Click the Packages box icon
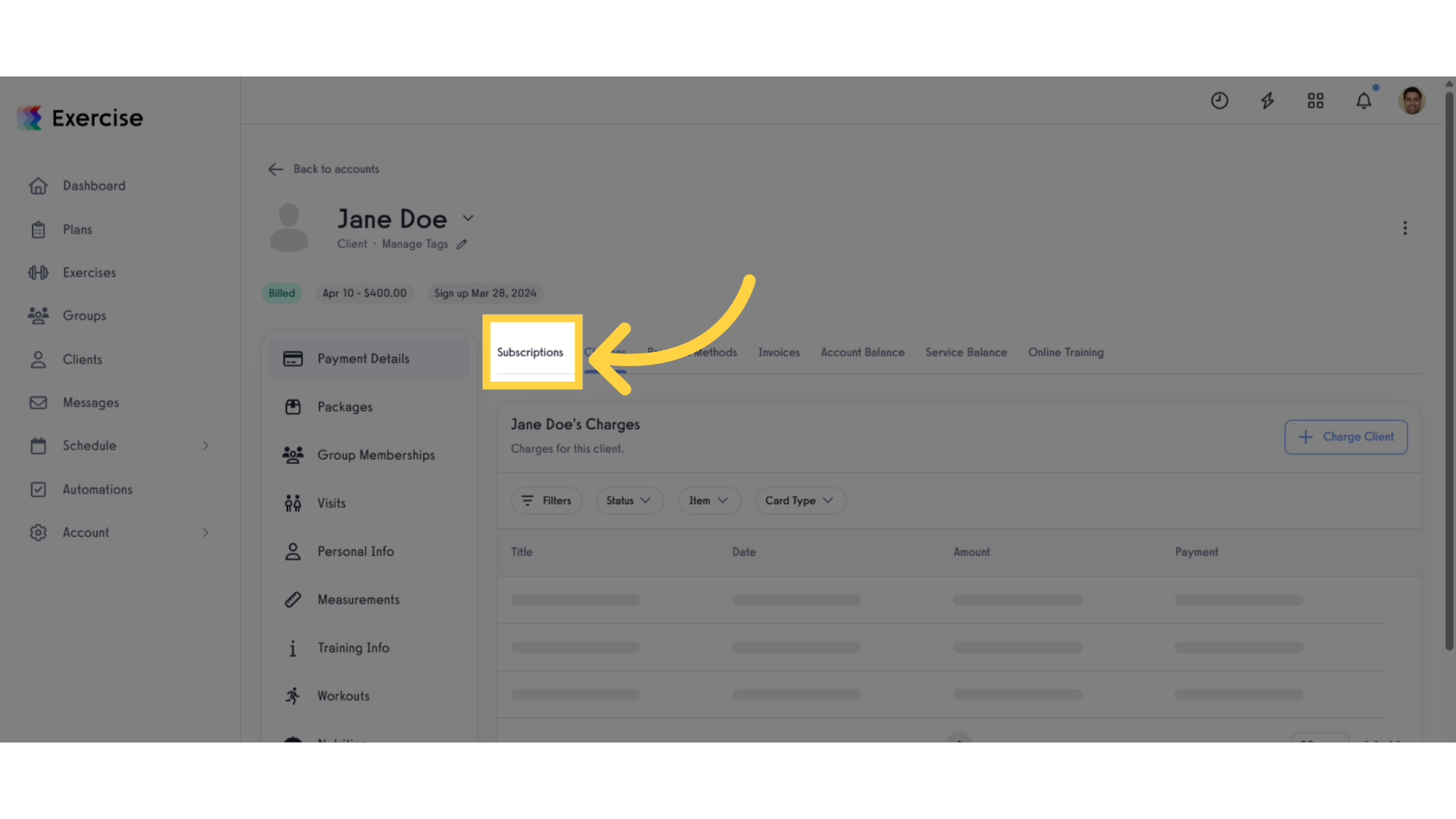This screenshot has height=819, width=1456. (x=293, y=407)
